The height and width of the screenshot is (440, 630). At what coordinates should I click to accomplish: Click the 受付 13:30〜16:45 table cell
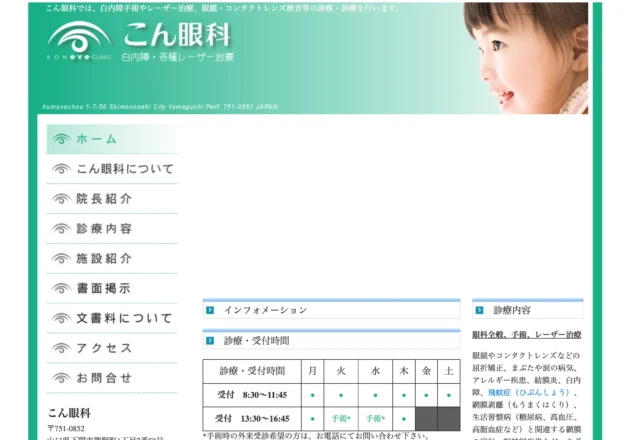coord(252,419)
